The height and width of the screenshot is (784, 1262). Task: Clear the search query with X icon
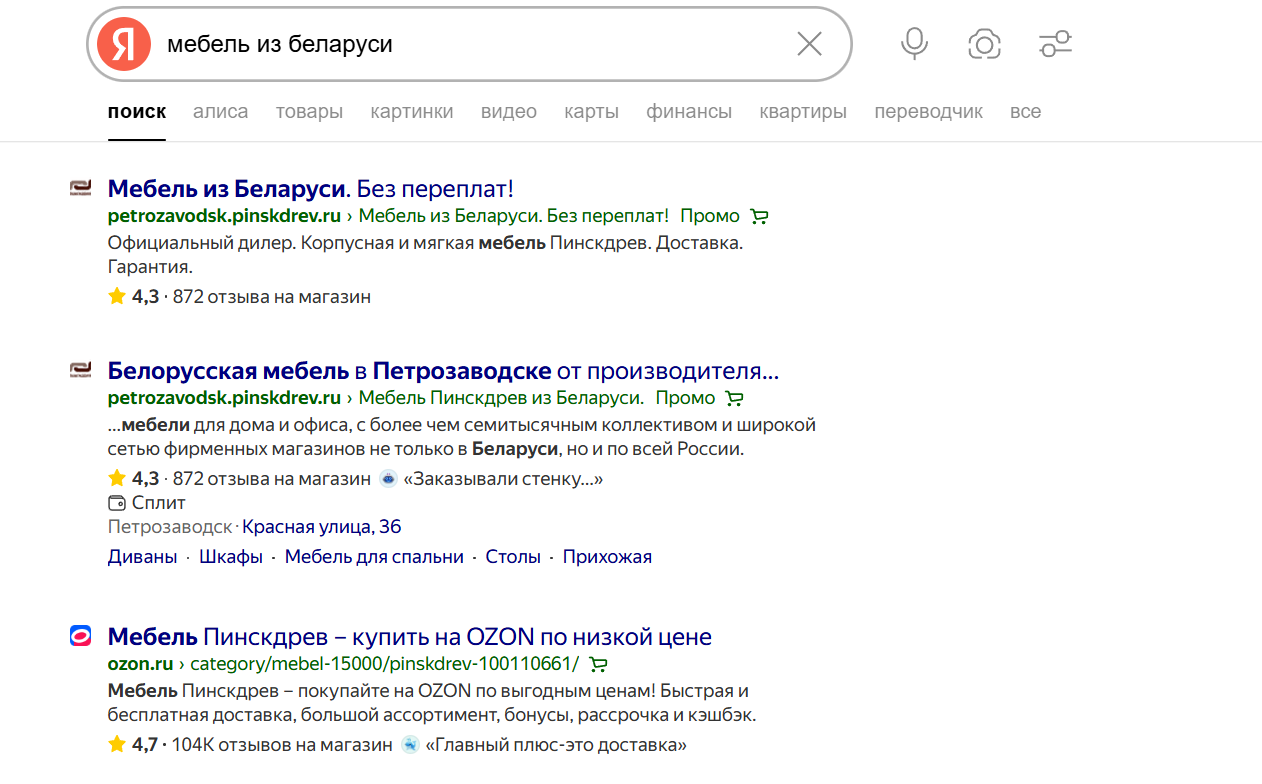[809, 44]
